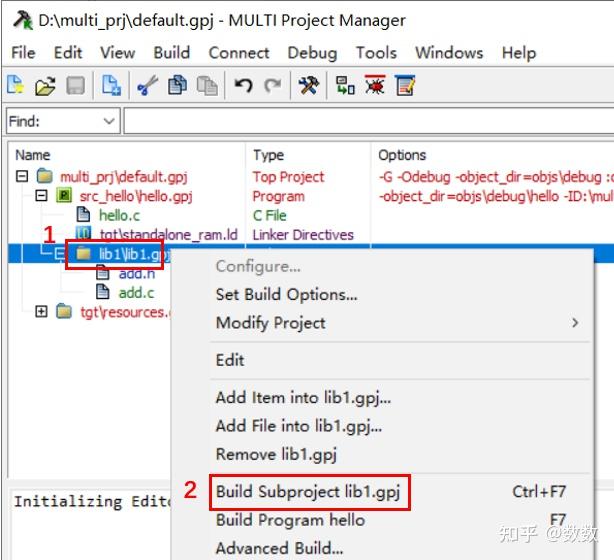The image size is (614, 560).
Task: Click the Copy toolbar icon
Action: point(177,85)
